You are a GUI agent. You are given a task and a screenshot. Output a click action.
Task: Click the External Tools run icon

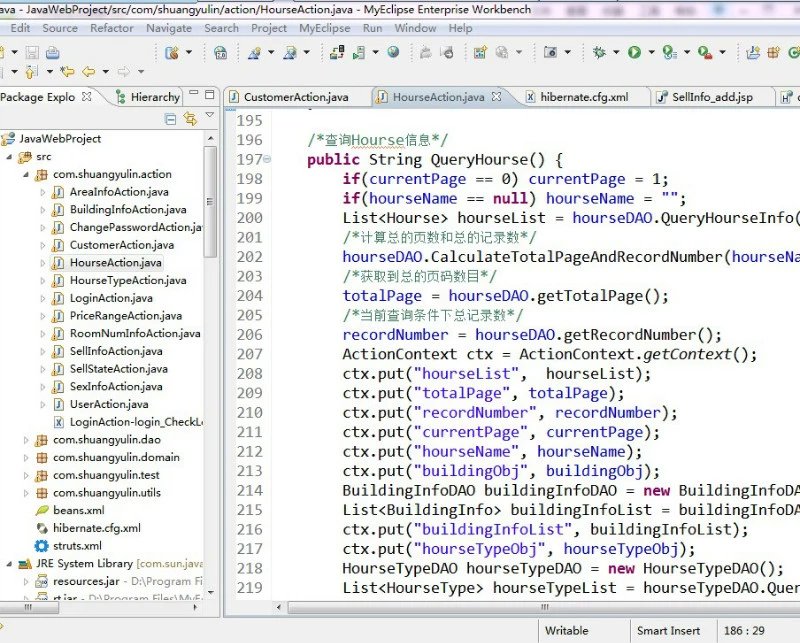coord(705,52)
